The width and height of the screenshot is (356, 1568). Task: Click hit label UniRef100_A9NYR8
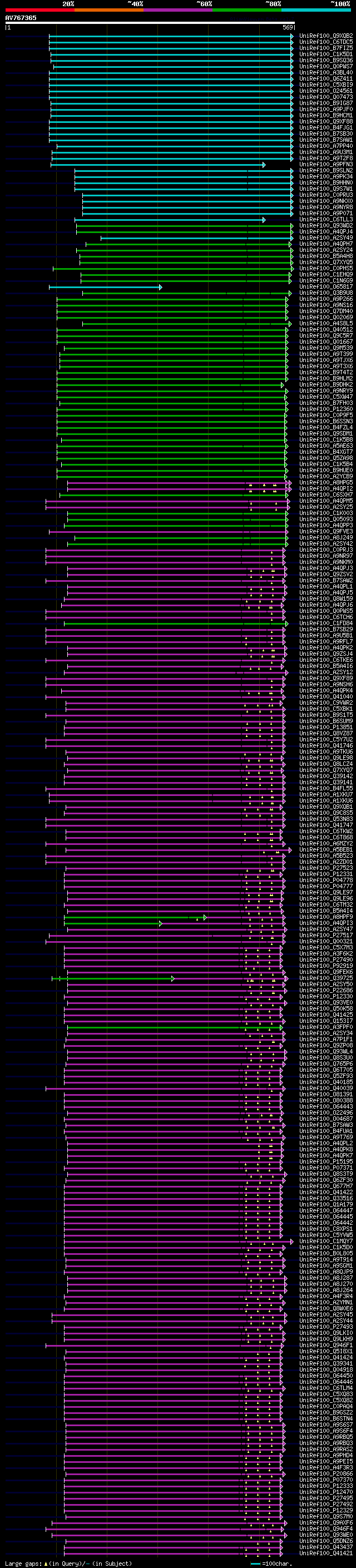point(326,207)
